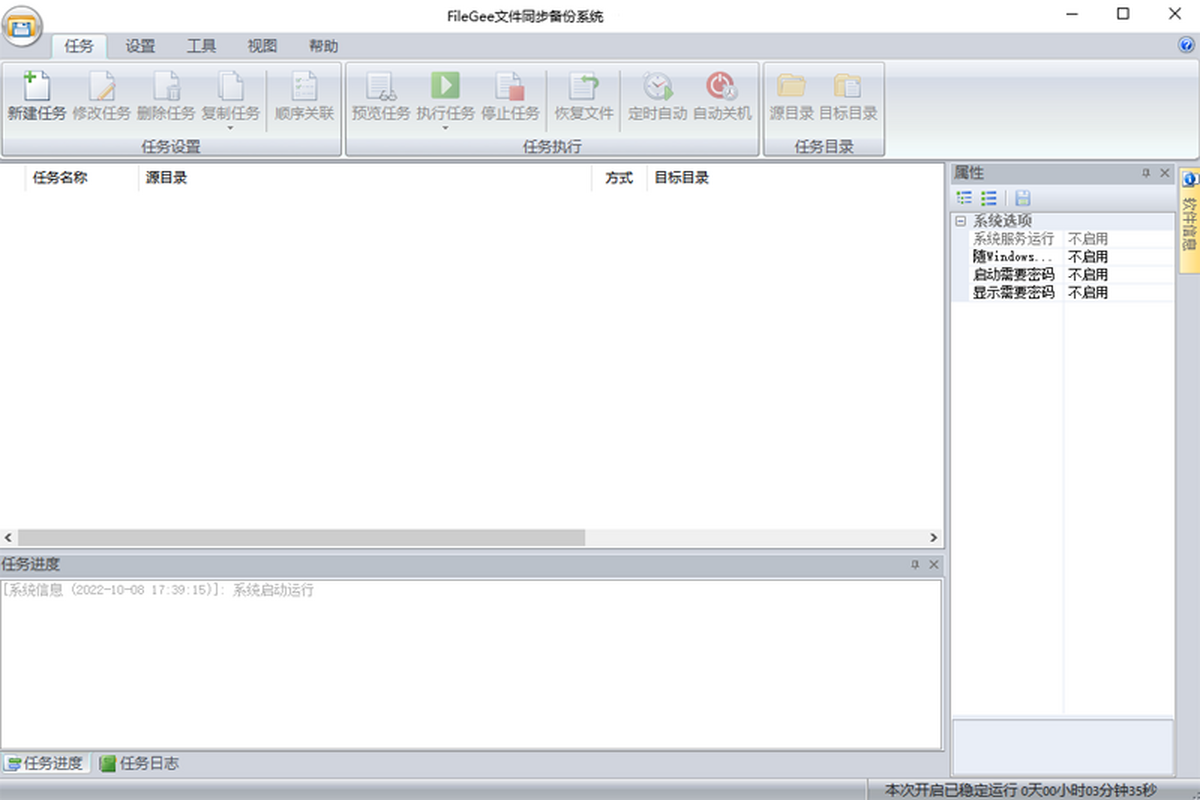Toggle auto-hide on the 任务进度 panel
The image size is (1200, 800).
point(915,564)
